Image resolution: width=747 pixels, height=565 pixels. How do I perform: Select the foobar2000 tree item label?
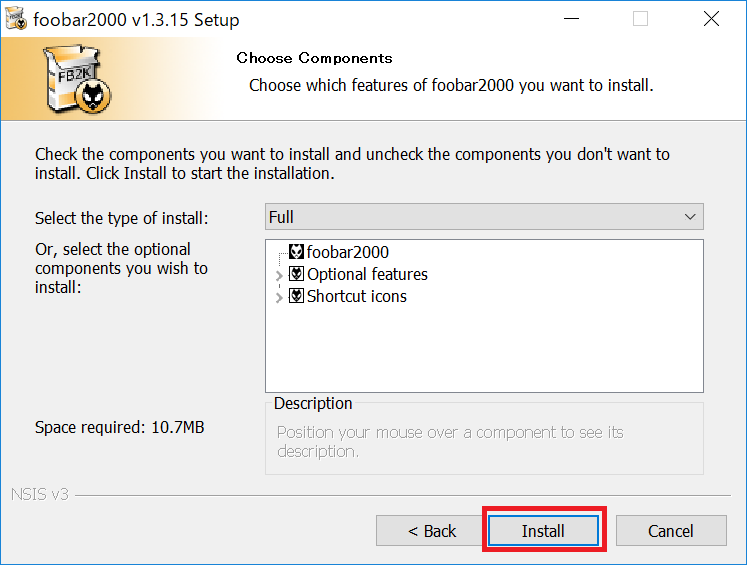click(348, 252)
